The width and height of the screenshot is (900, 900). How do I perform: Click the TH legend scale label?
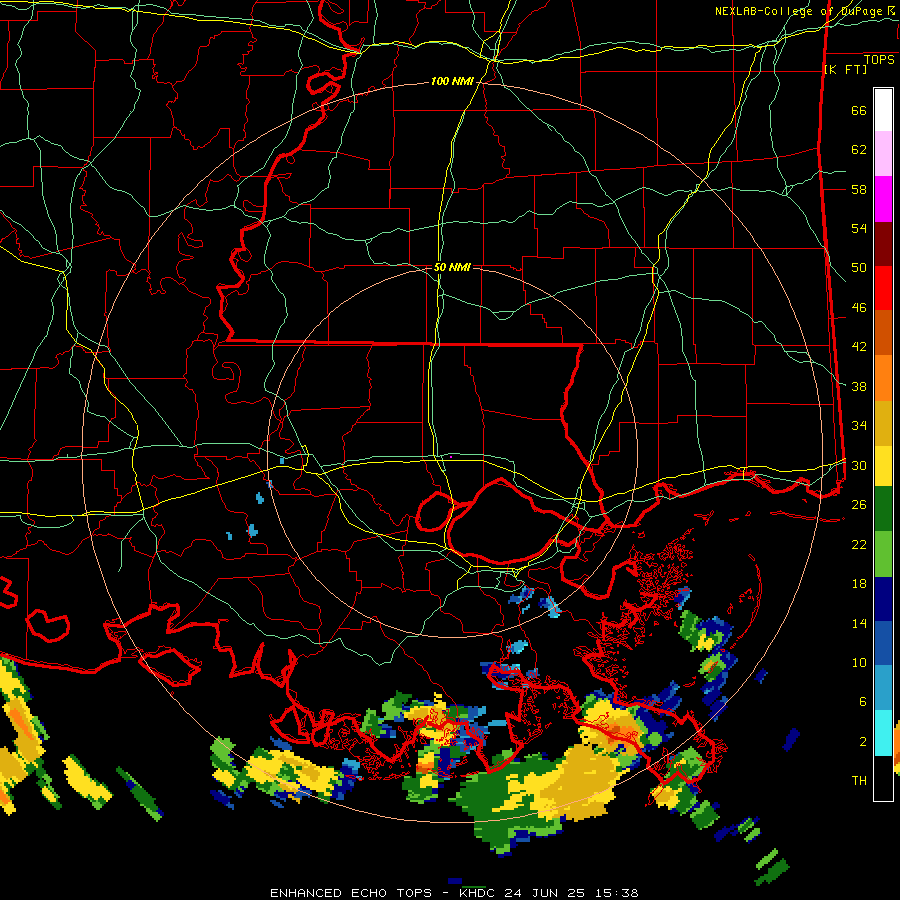(859, 781)
